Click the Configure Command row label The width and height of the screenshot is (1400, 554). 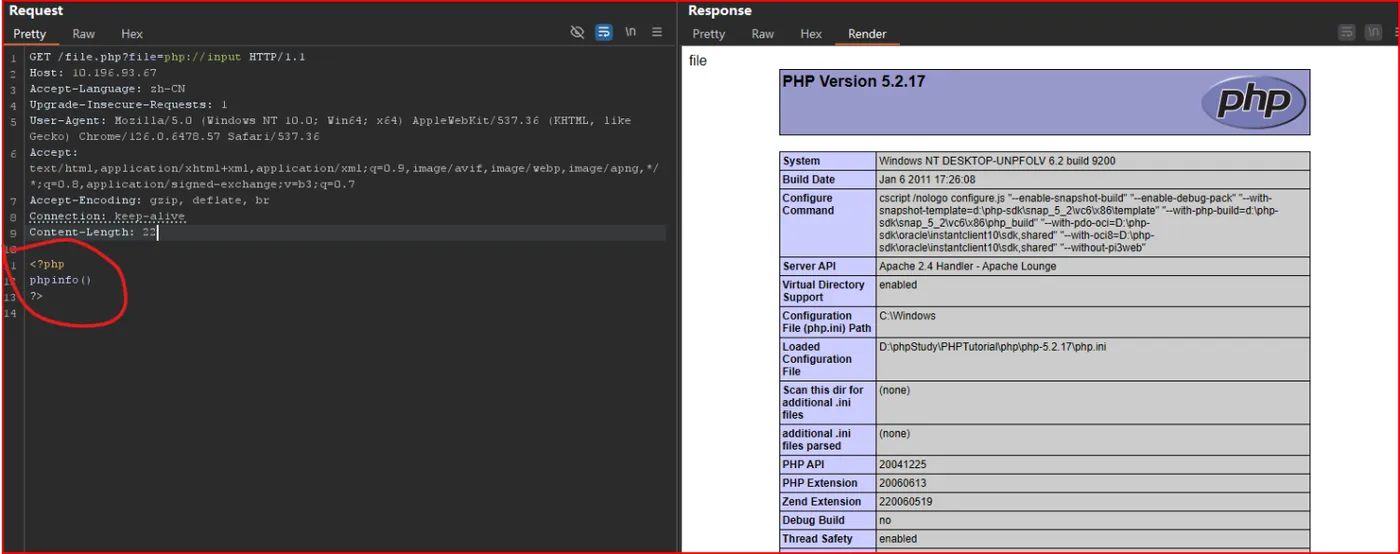pyautogui.click(x=808, y=204)
